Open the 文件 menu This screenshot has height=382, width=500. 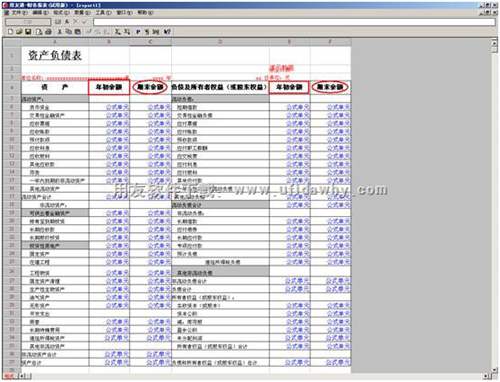(19, 13)
